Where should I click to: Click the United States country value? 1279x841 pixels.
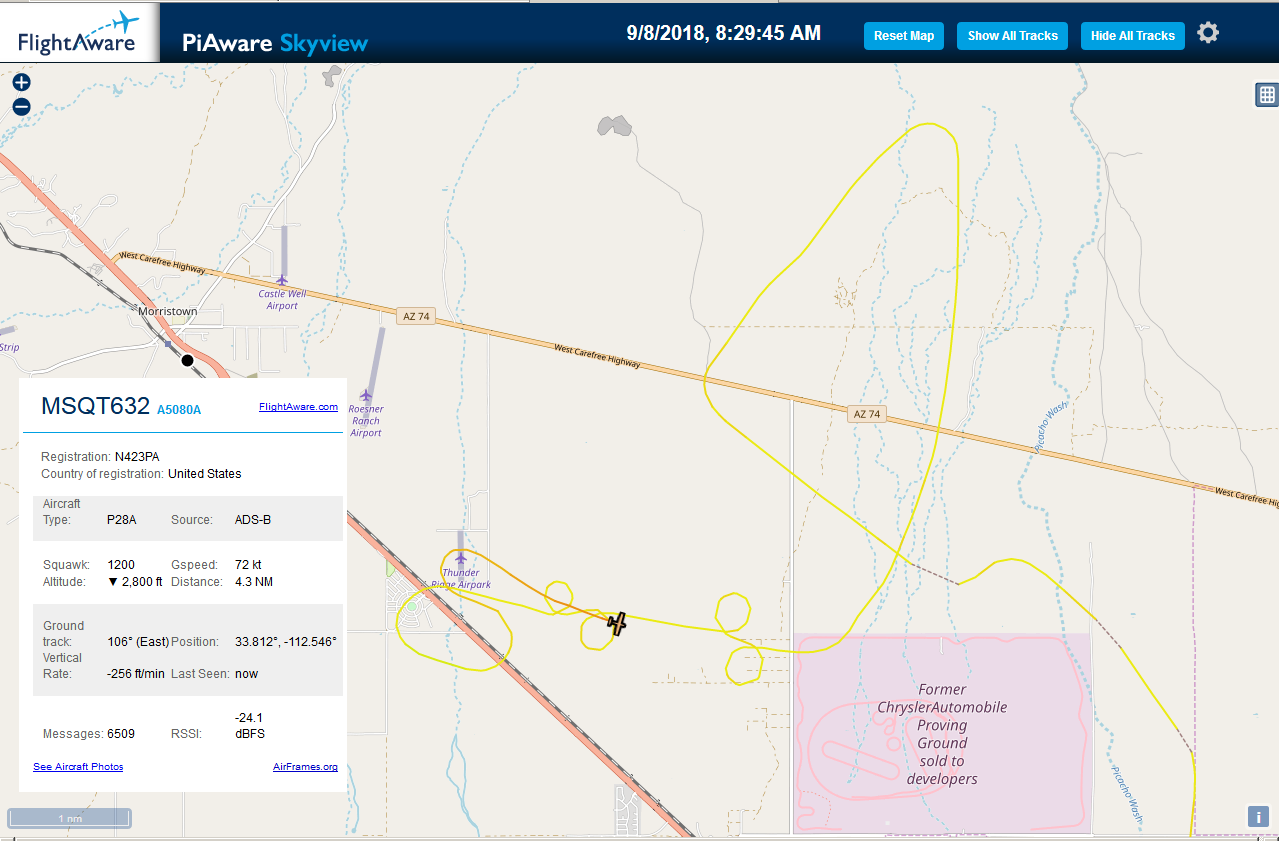coord(205,474)
